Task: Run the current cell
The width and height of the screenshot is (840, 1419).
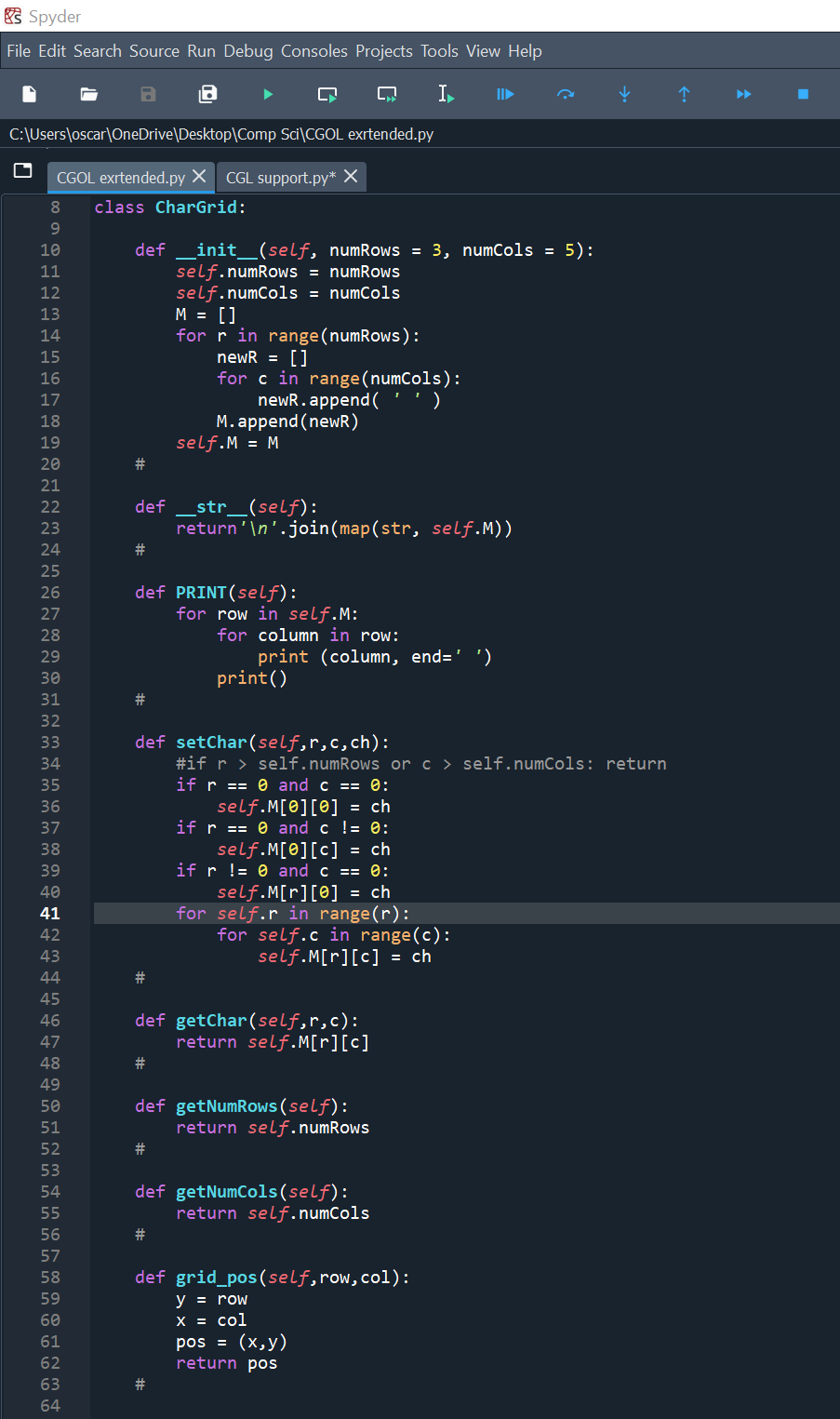Action: [327, 94]
